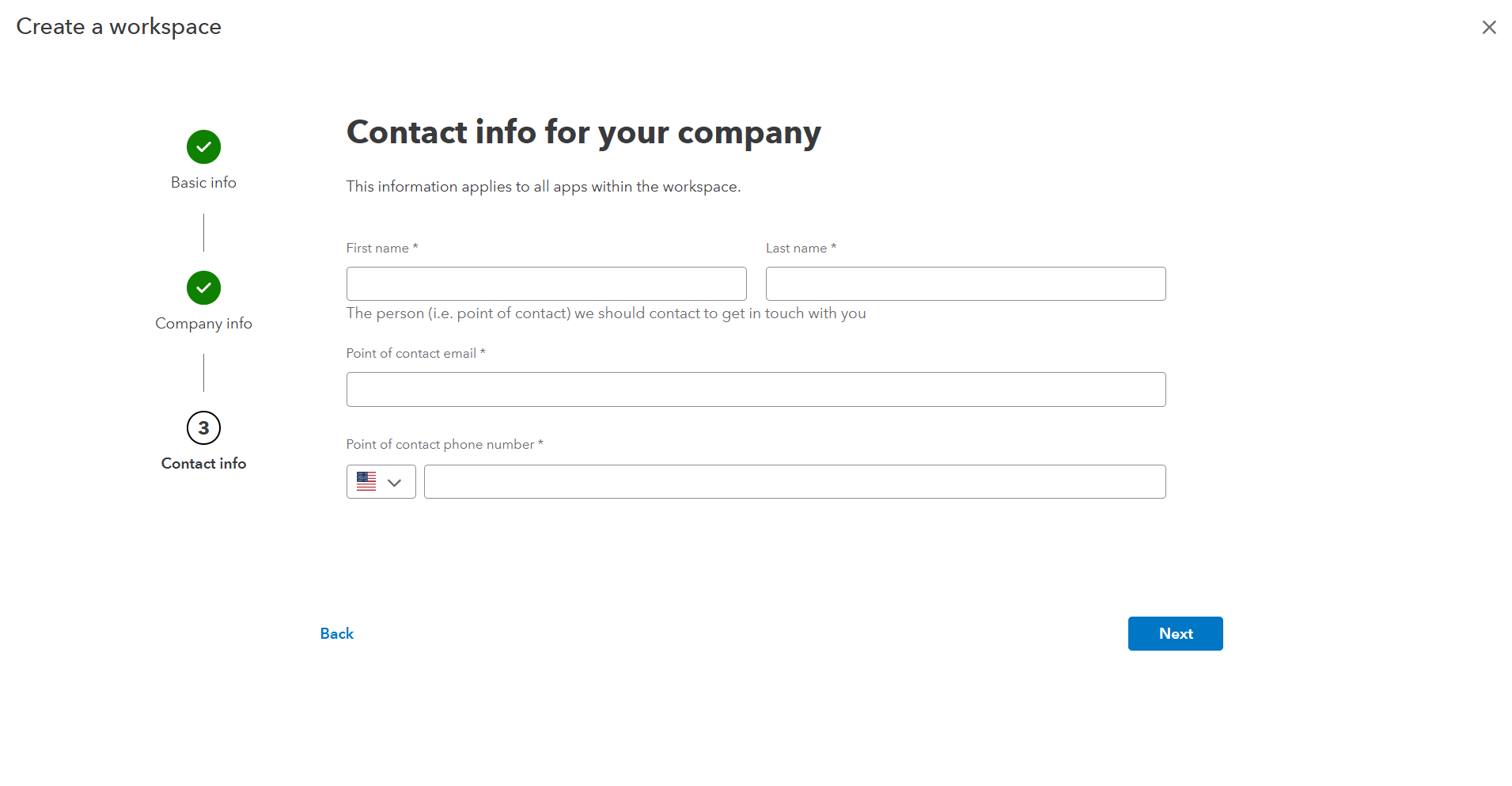
Task: Click the Company info green checkmark icon
Action: [x=203, y=288]
